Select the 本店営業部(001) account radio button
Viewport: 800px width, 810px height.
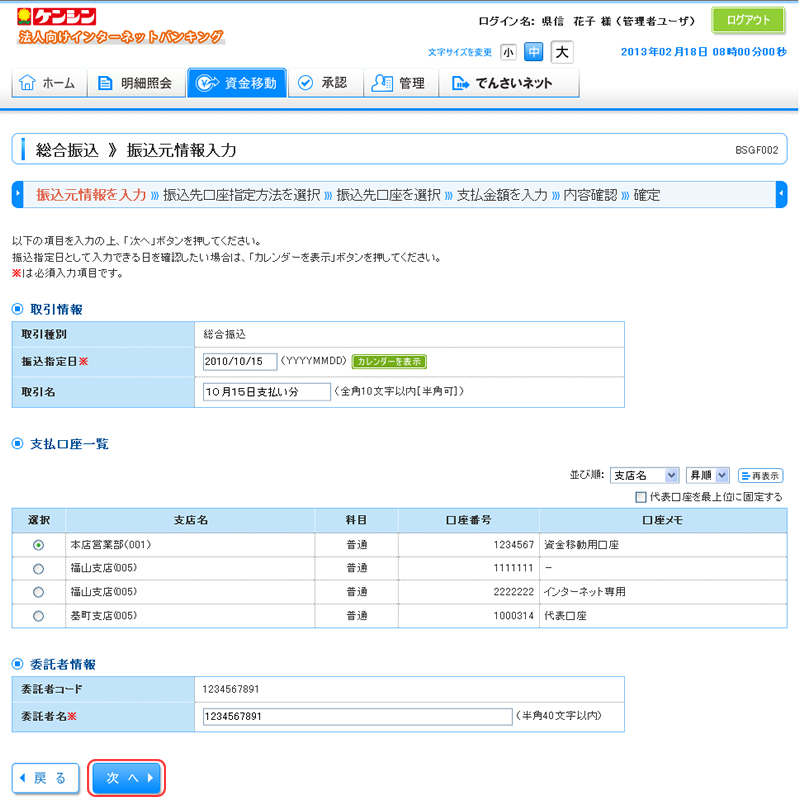(x=38, y=545)
